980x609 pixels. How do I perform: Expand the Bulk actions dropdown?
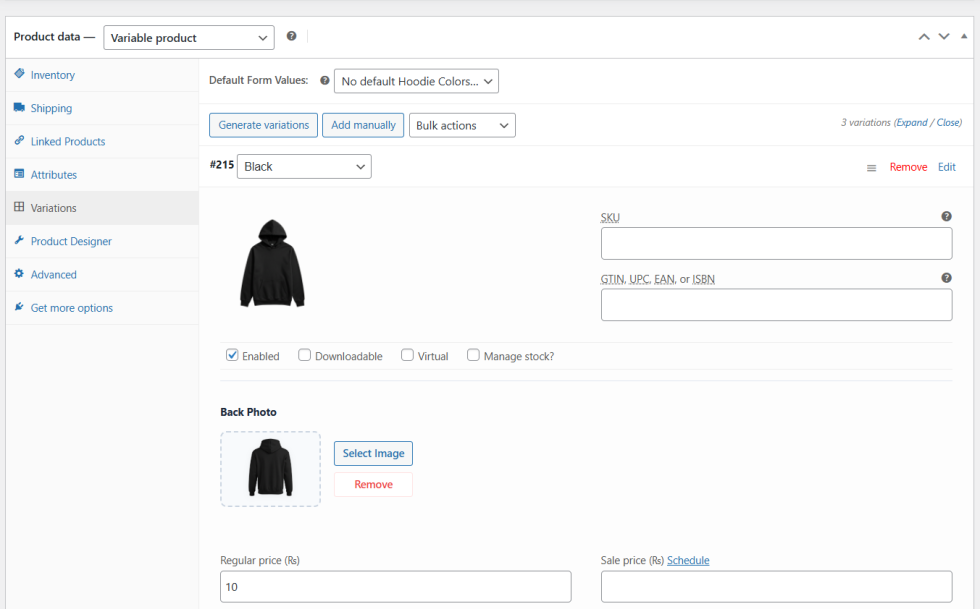coord(462,125)
